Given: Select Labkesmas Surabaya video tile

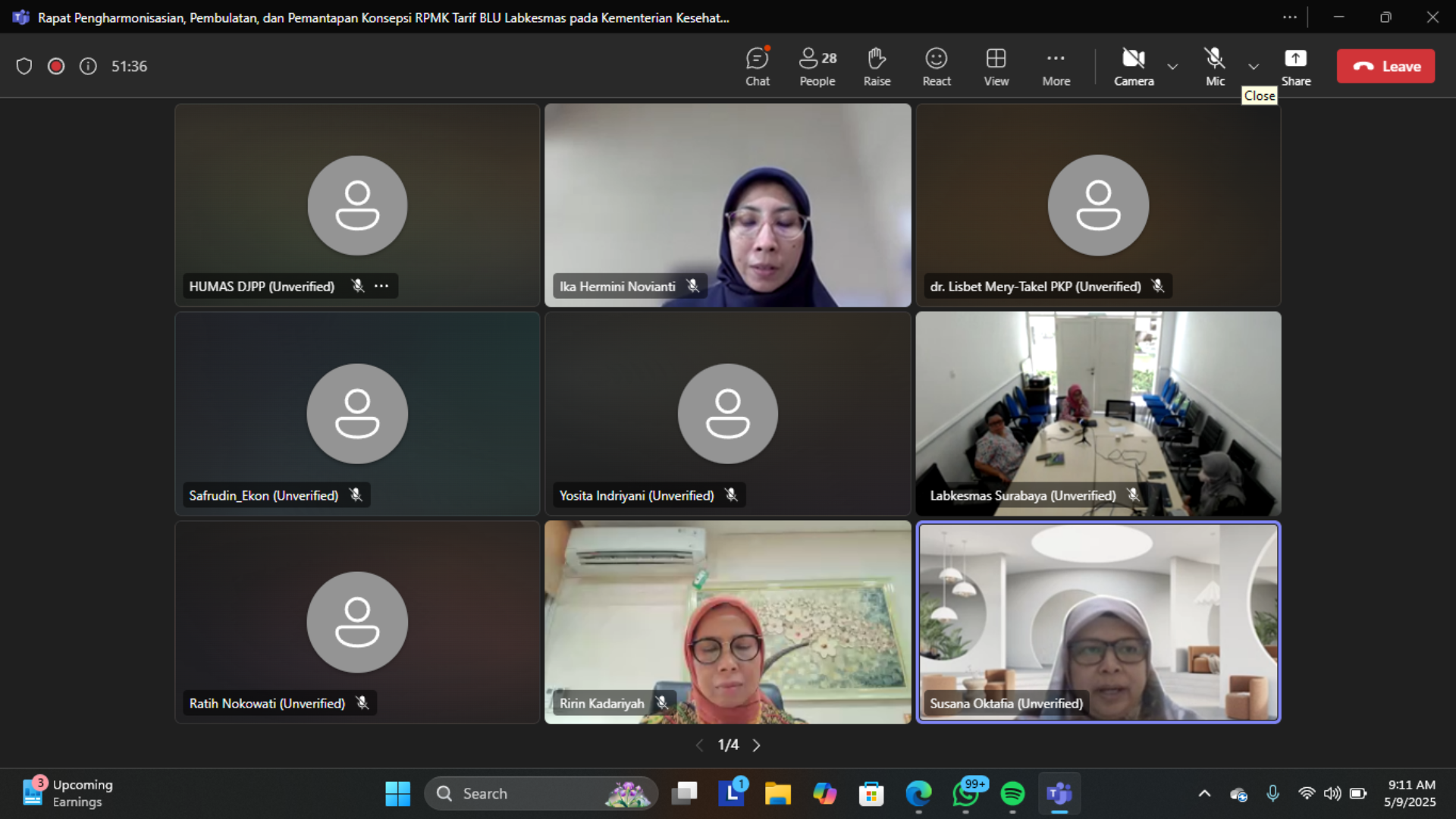Looking at the screenshot, I should click(1098, 414).
